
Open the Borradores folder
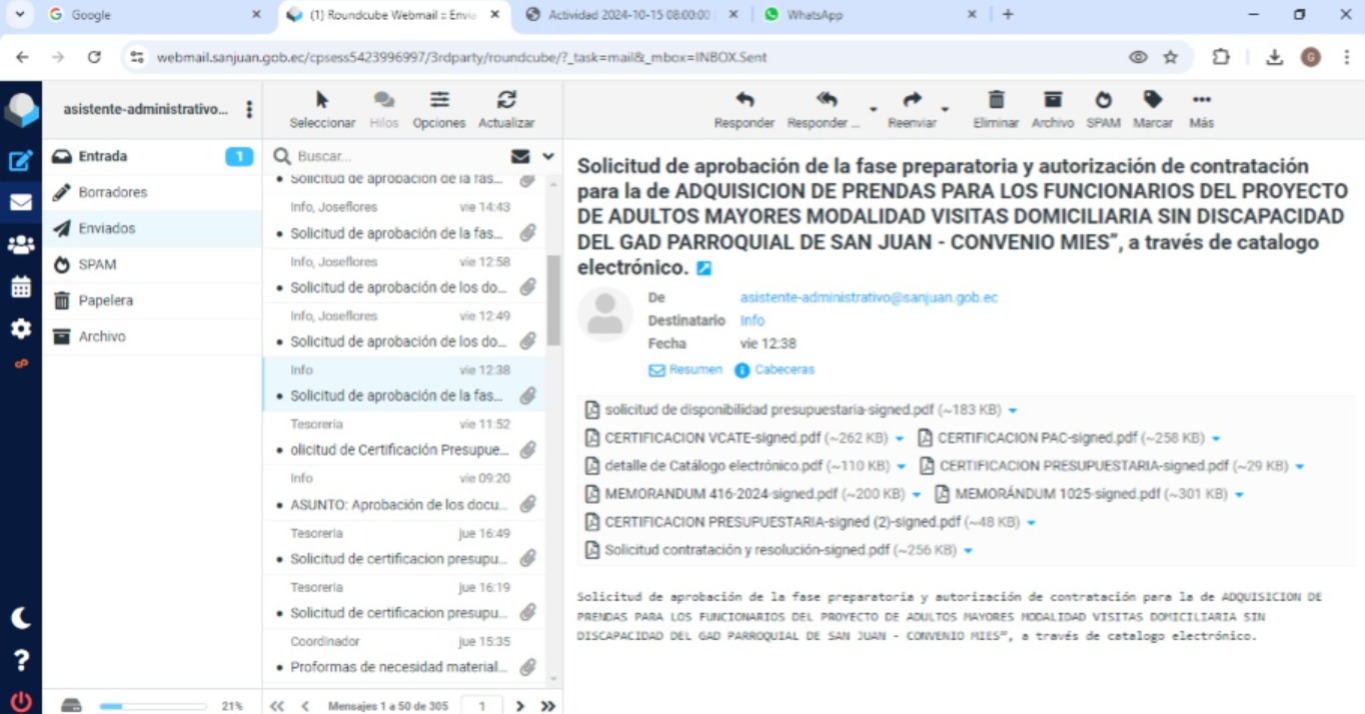click(x=112, y=192)
